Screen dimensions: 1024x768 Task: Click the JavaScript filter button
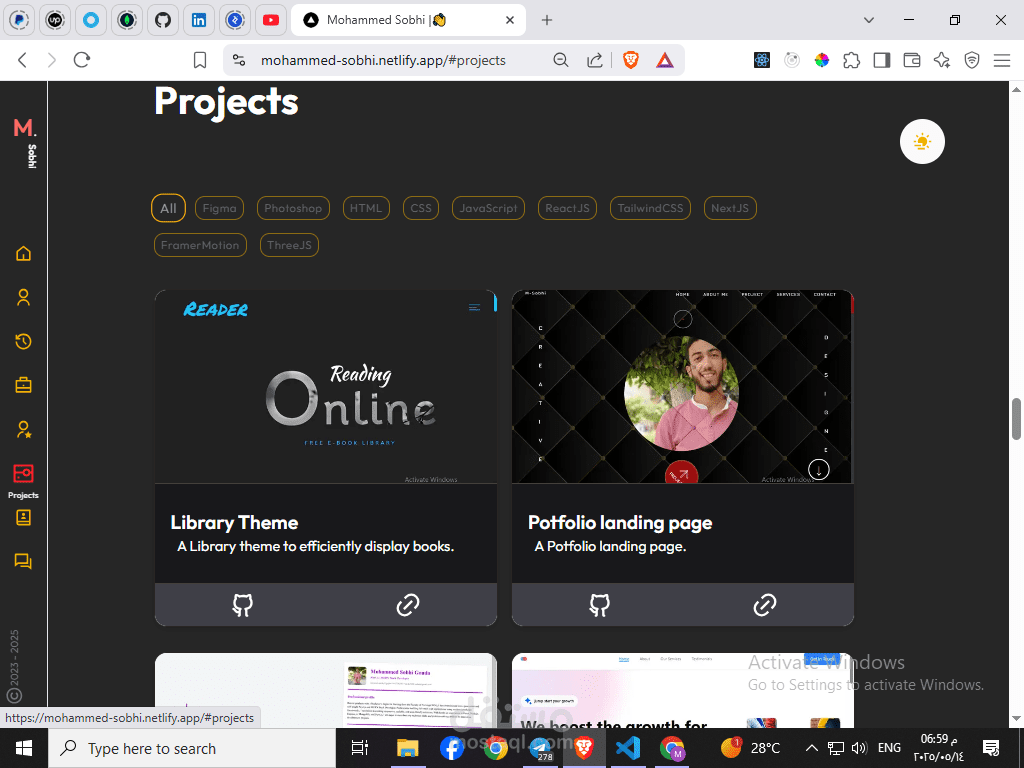coord(488,208)
